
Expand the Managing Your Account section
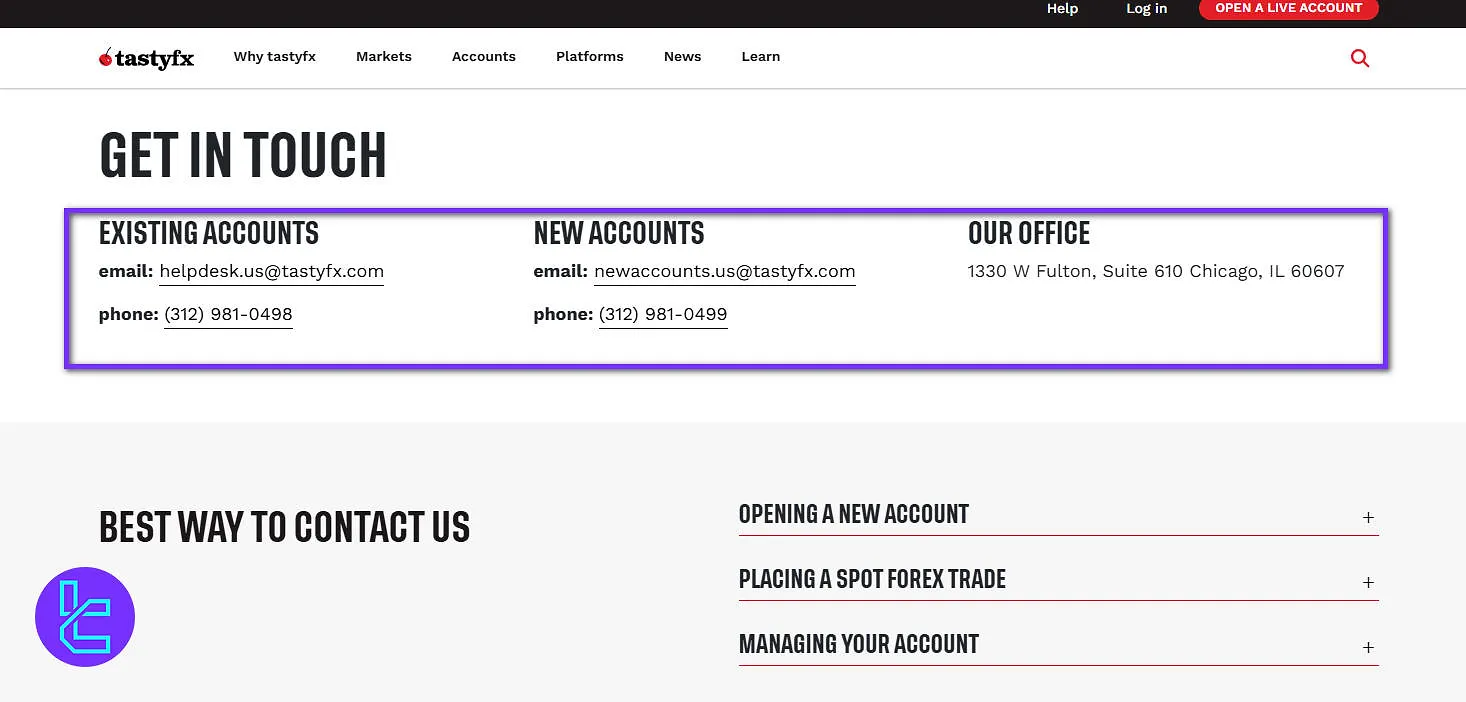point(1368,647)
